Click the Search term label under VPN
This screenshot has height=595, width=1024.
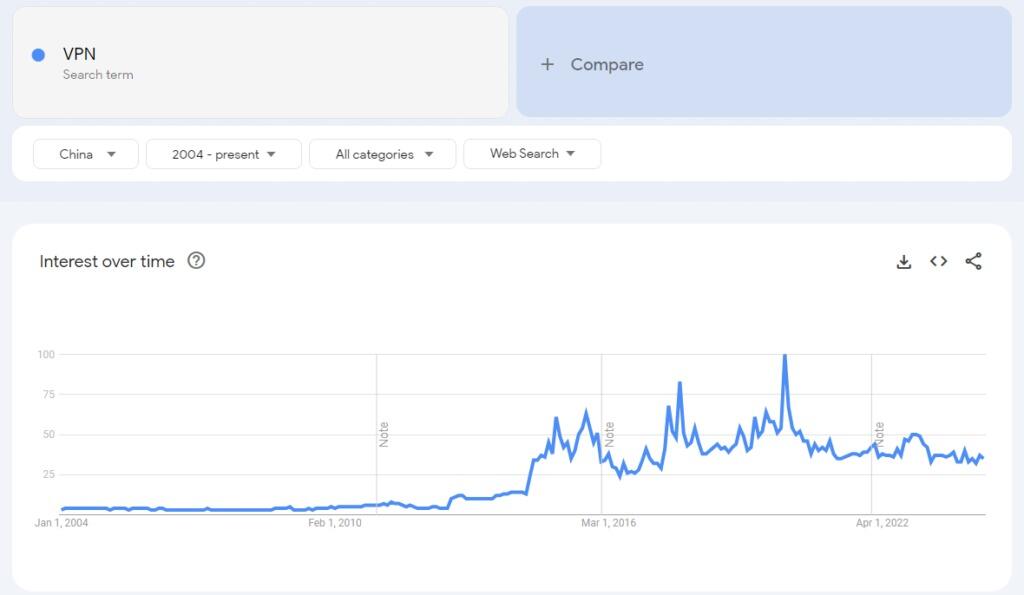coord(98,74)
